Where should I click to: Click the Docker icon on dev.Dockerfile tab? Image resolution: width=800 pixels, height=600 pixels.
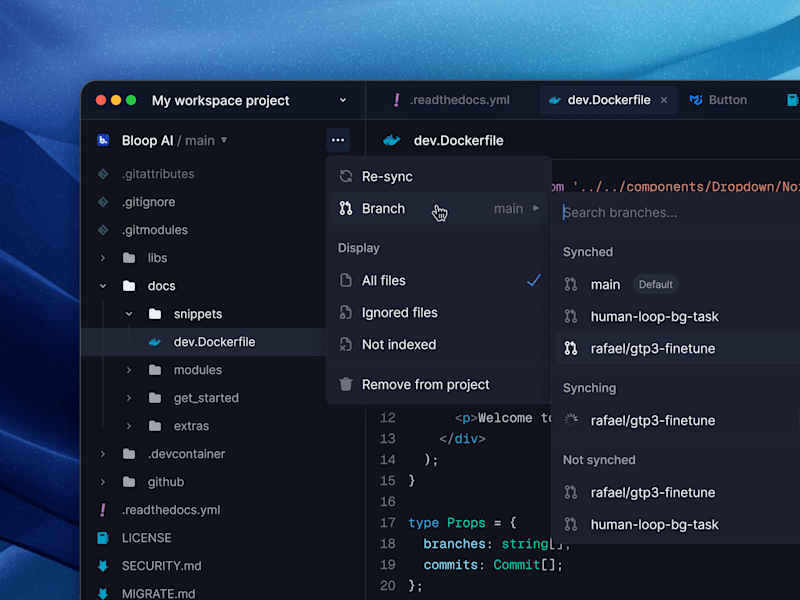(x=555, y=101)
